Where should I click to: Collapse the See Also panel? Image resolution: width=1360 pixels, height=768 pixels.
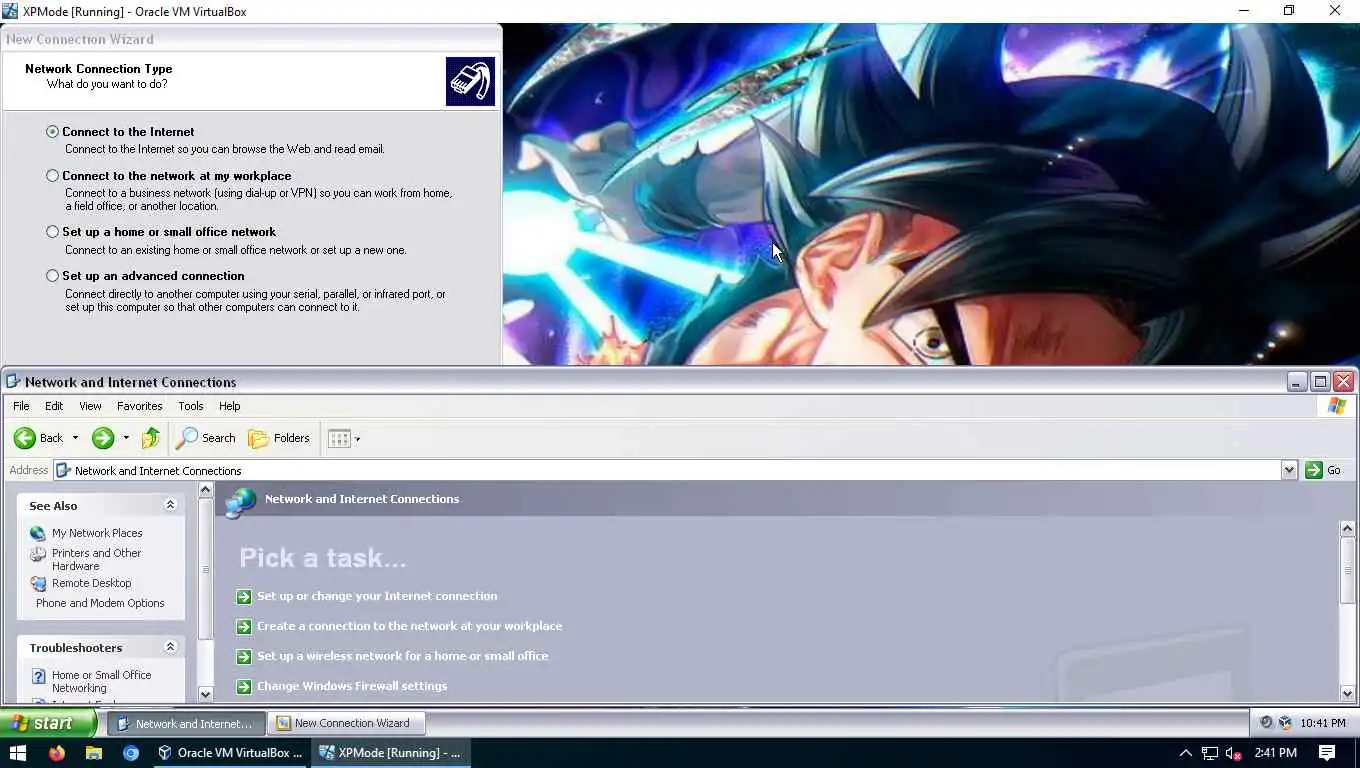(x=170, y=505)
